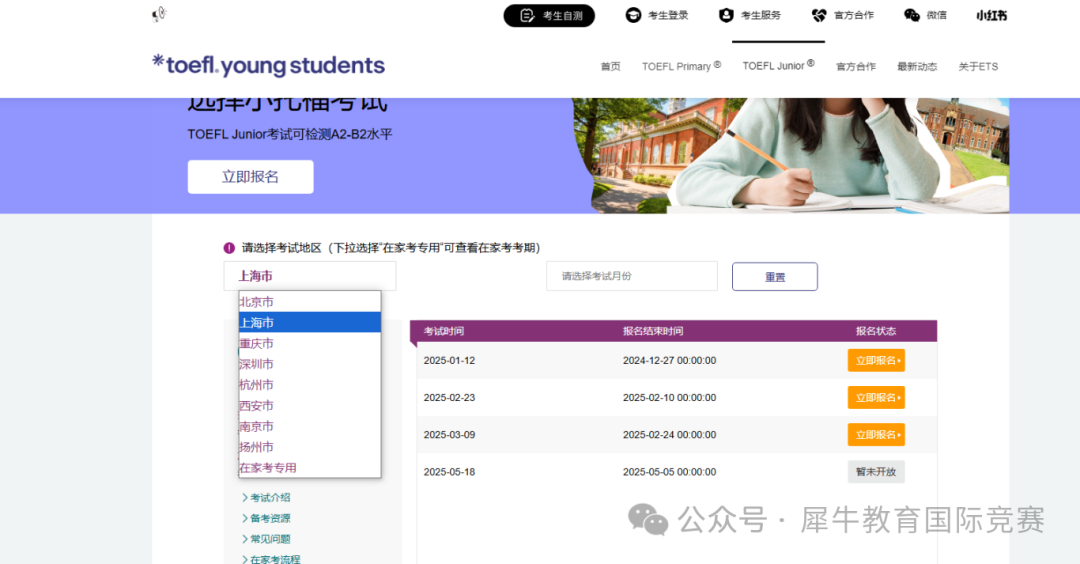Click the TOEFL Junior考试可检测A2-B2水平 text
Screen dimensions: 1080x564
290,134
